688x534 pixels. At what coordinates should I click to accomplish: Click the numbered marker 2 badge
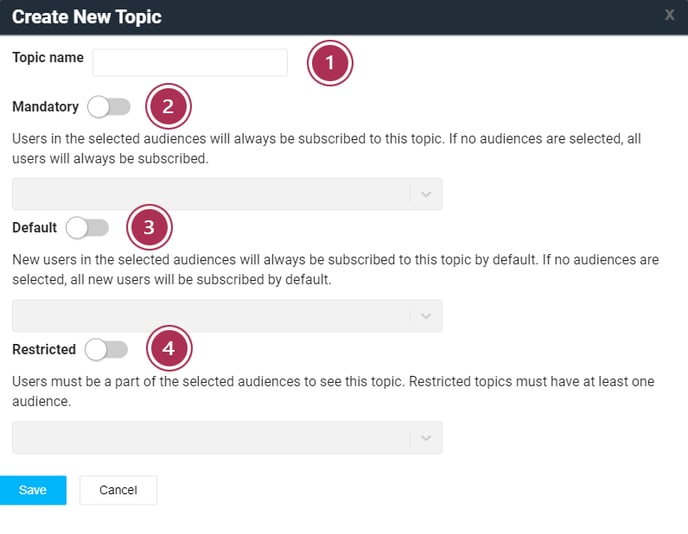[168, 106]
